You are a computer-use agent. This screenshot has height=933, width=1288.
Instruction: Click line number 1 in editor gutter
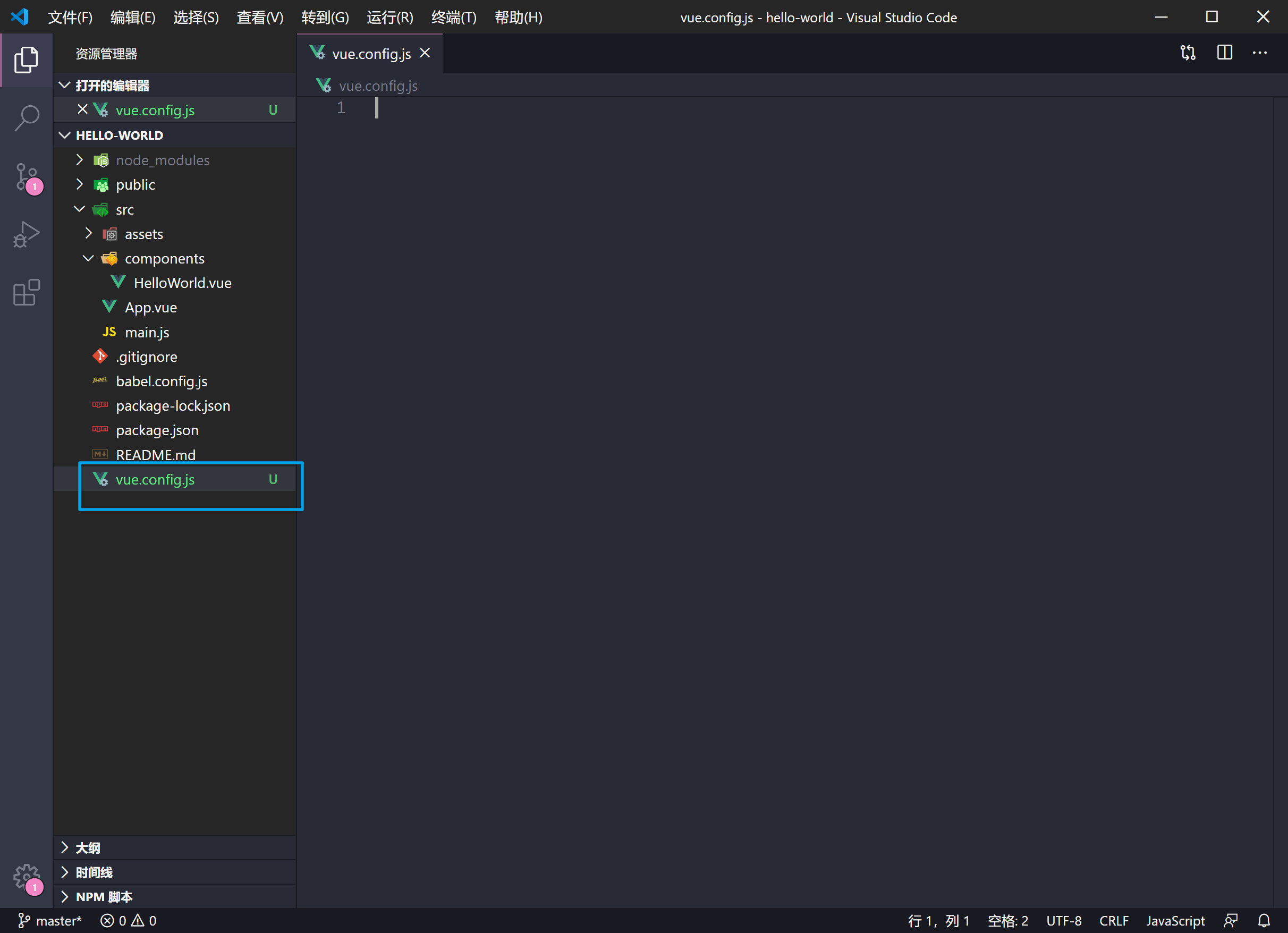pos(341,108)
